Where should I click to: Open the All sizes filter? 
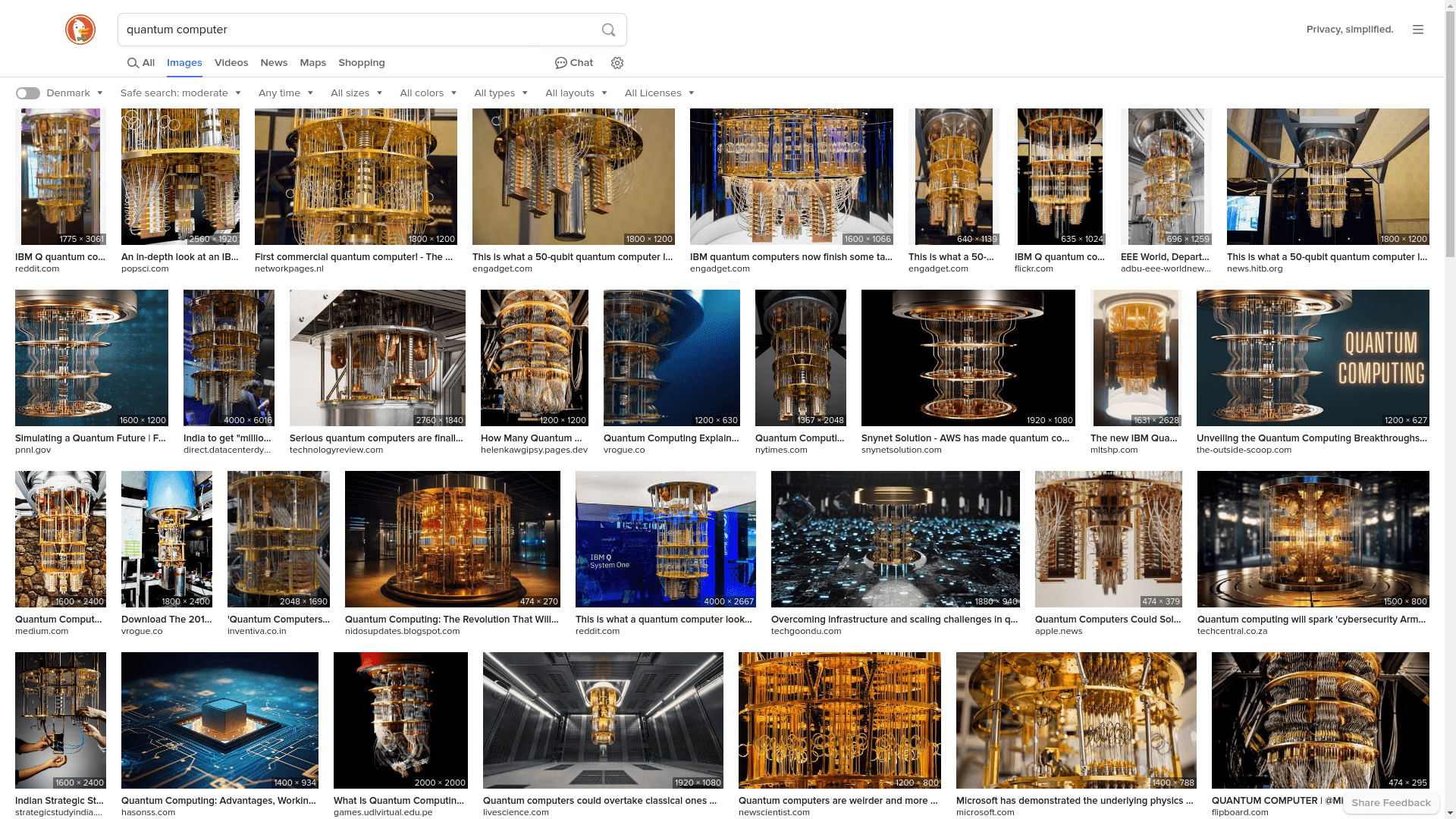pos(356,93)
